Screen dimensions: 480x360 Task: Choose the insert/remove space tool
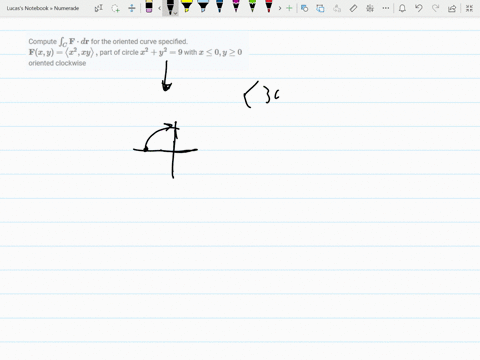coord(132,8)
